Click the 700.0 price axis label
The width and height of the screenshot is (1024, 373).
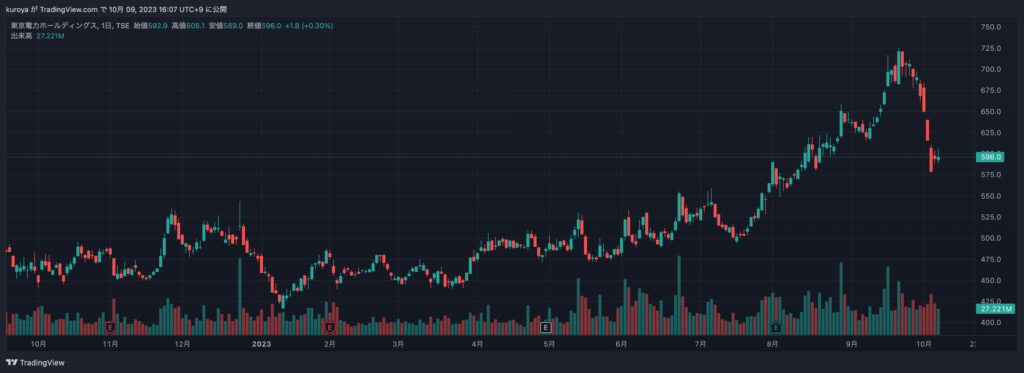click(x=991, y=69)
